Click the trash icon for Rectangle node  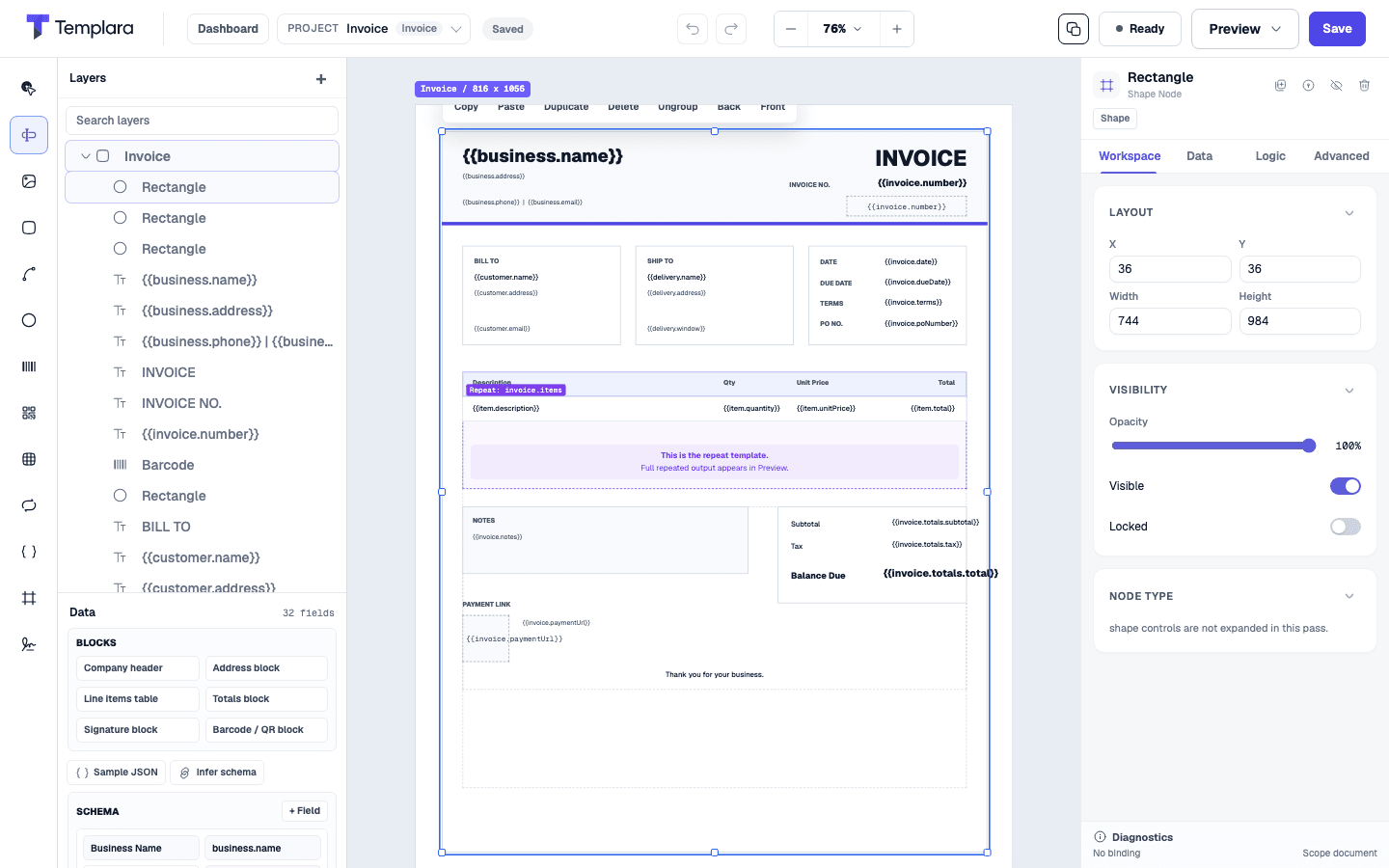pyautogui.click(x=1364, y=86)
